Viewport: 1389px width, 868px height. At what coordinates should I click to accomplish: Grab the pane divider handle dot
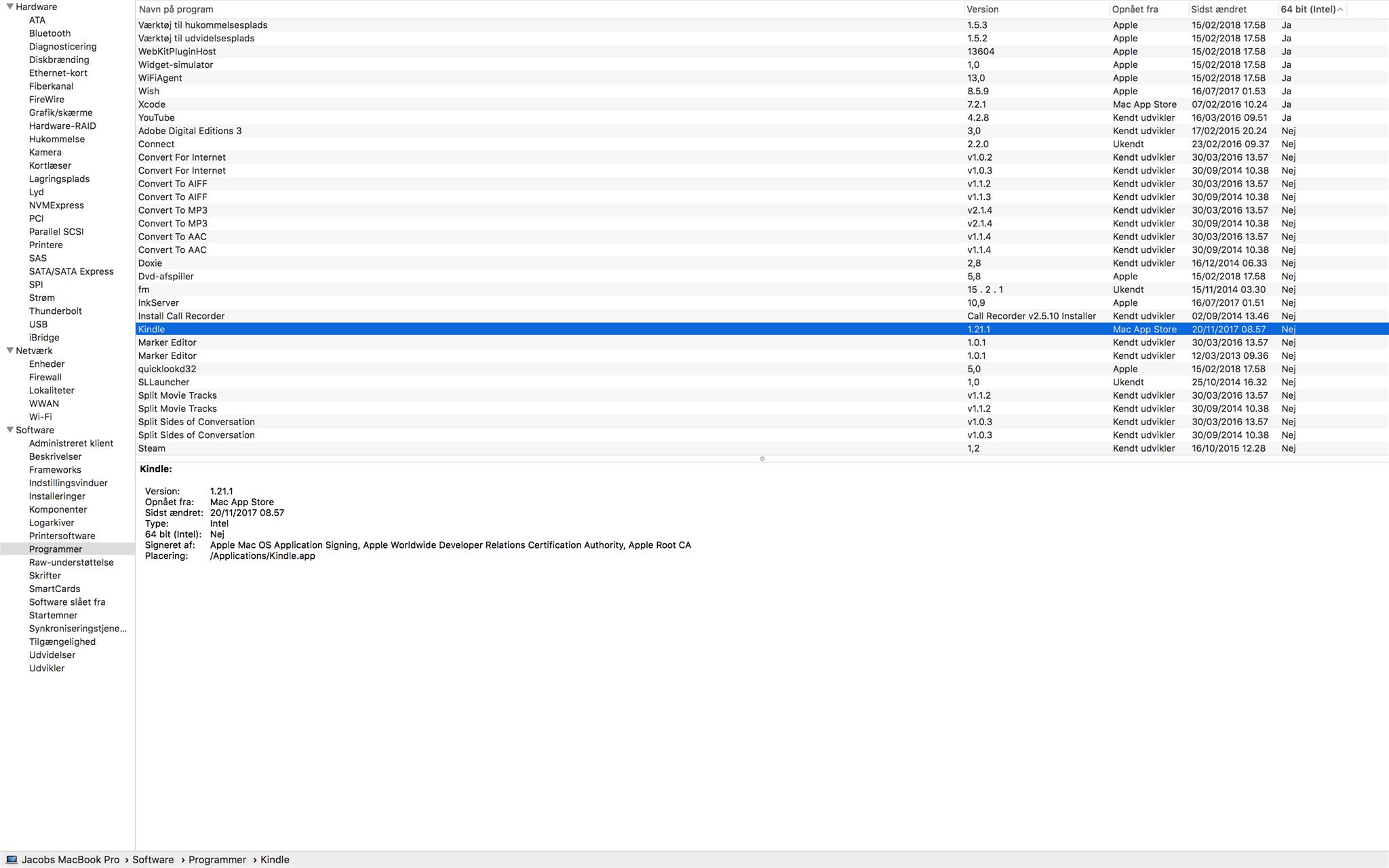(x=762, y=459)
